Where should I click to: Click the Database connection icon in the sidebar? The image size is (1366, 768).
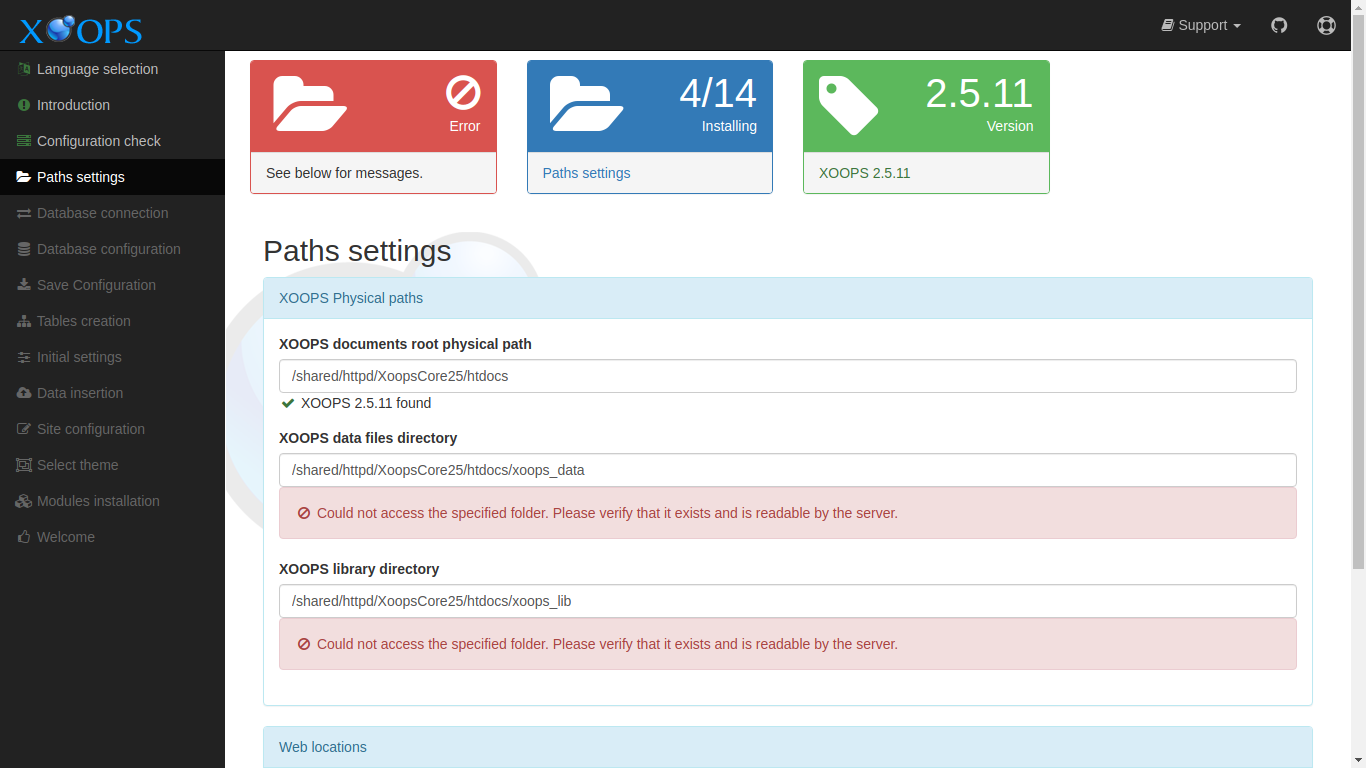coord(22,213)
